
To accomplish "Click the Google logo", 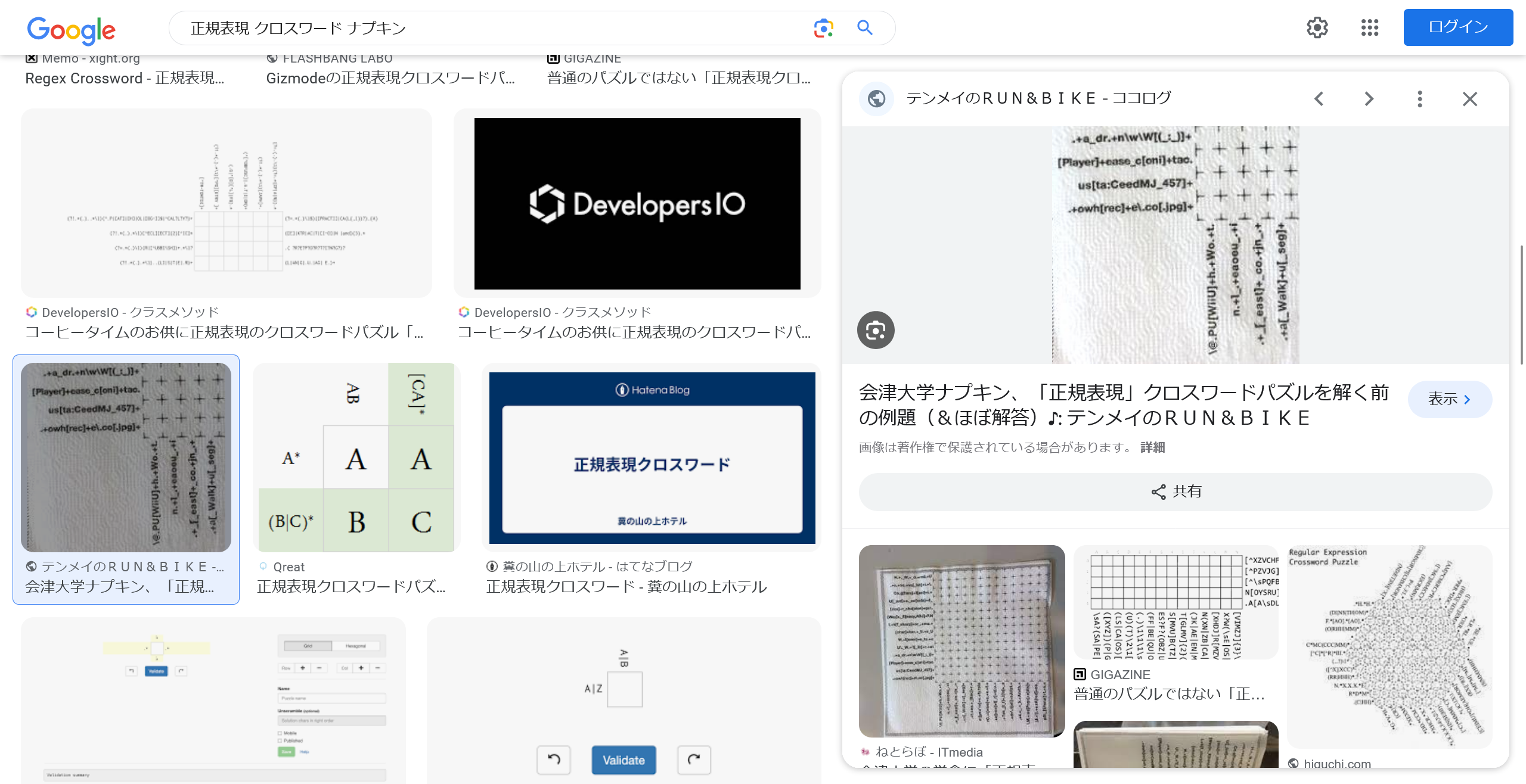I will [72, 30].
